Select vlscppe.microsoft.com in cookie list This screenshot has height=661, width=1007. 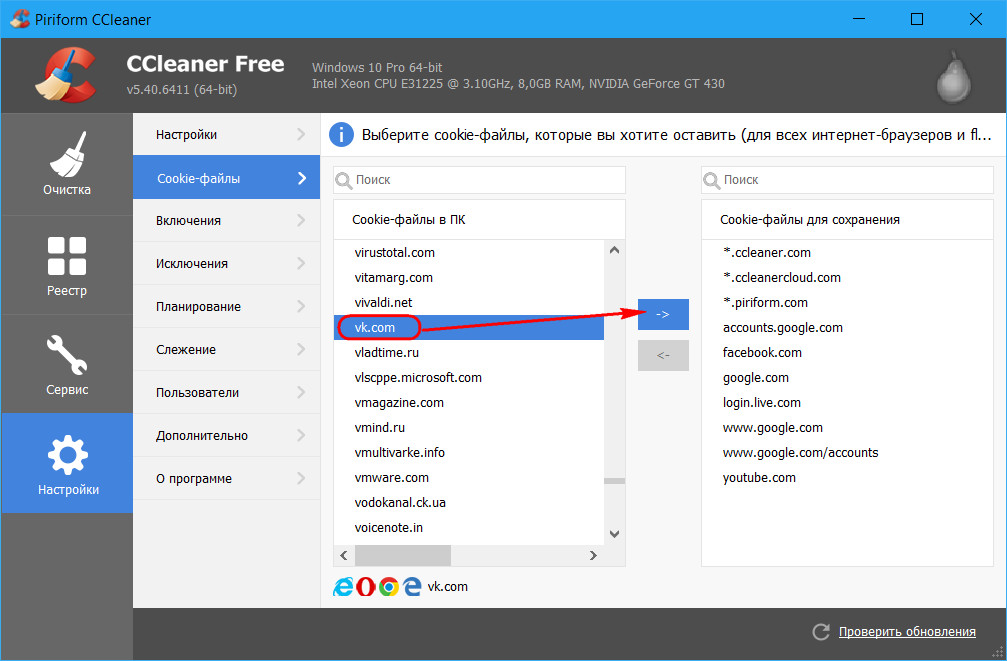[469, 378]
